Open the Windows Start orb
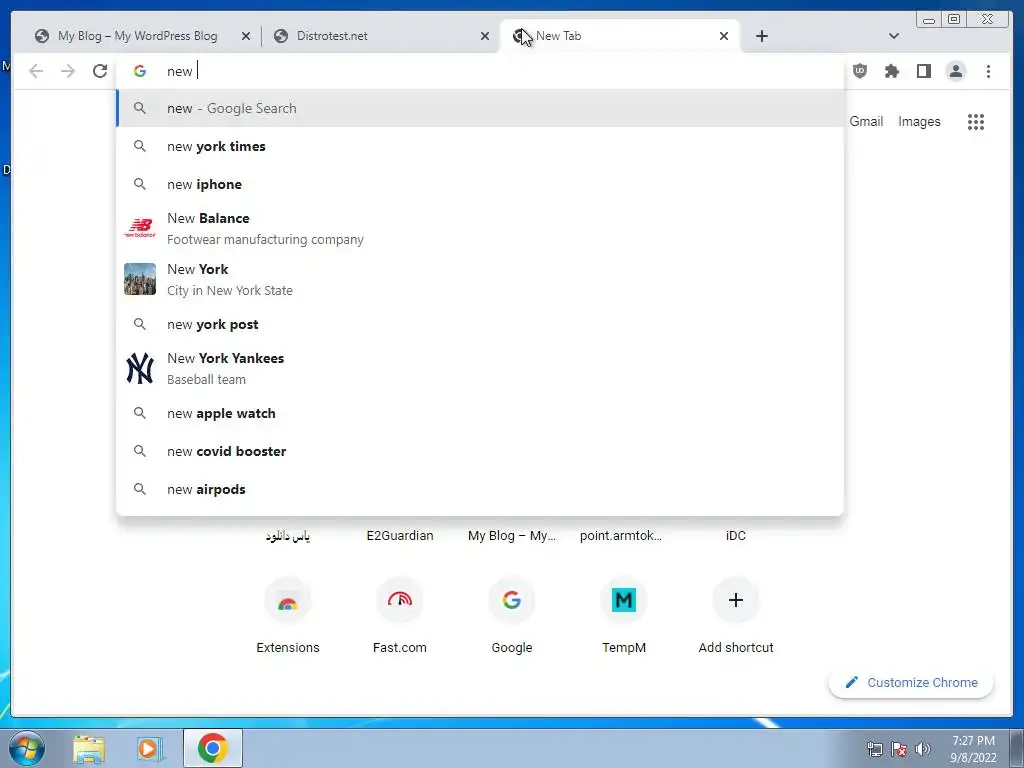The image size is (1024, 768). point(27,748)
